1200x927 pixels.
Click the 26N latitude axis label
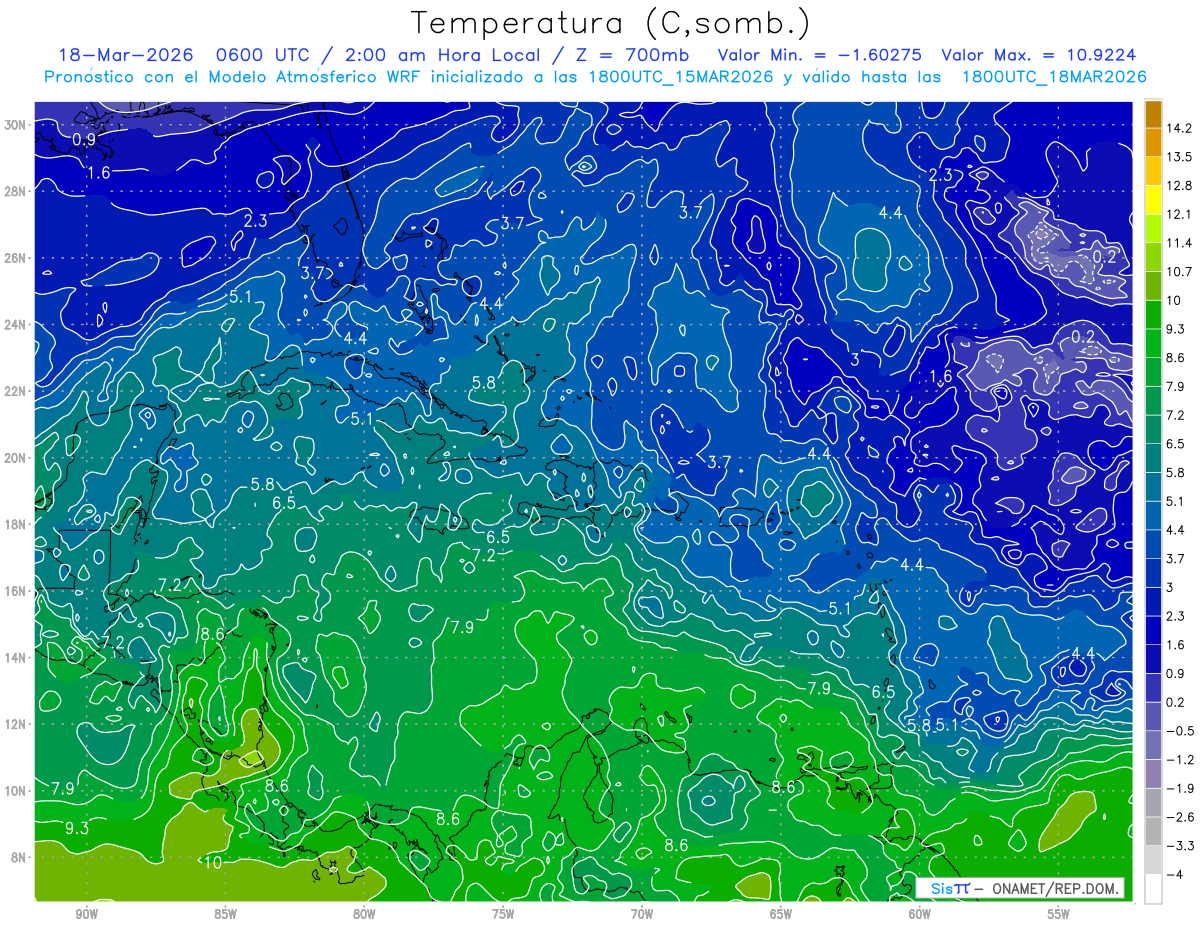click(x=17, y=258)
